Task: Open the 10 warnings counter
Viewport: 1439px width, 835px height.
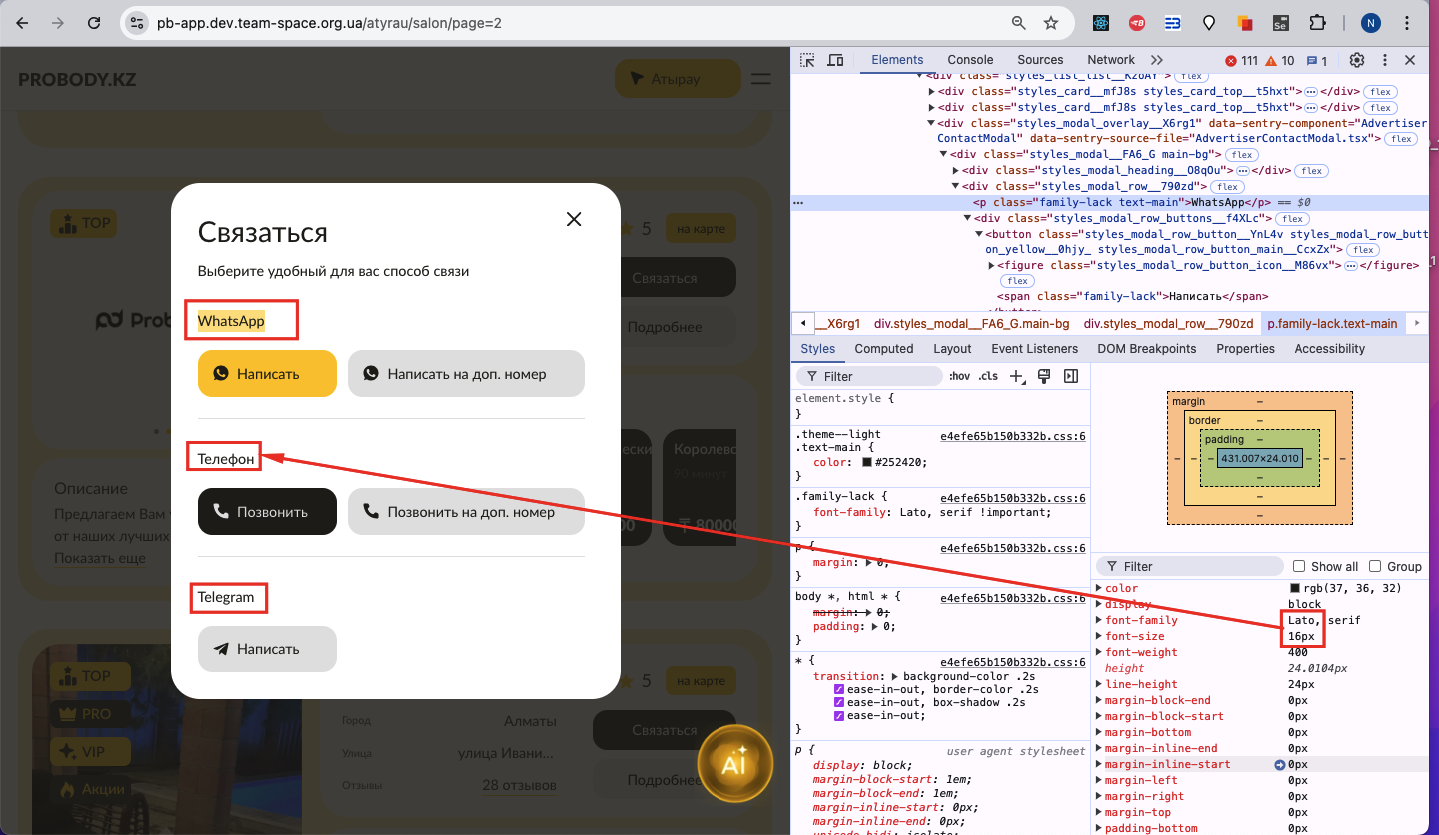Action: [x=1280, y=61]
